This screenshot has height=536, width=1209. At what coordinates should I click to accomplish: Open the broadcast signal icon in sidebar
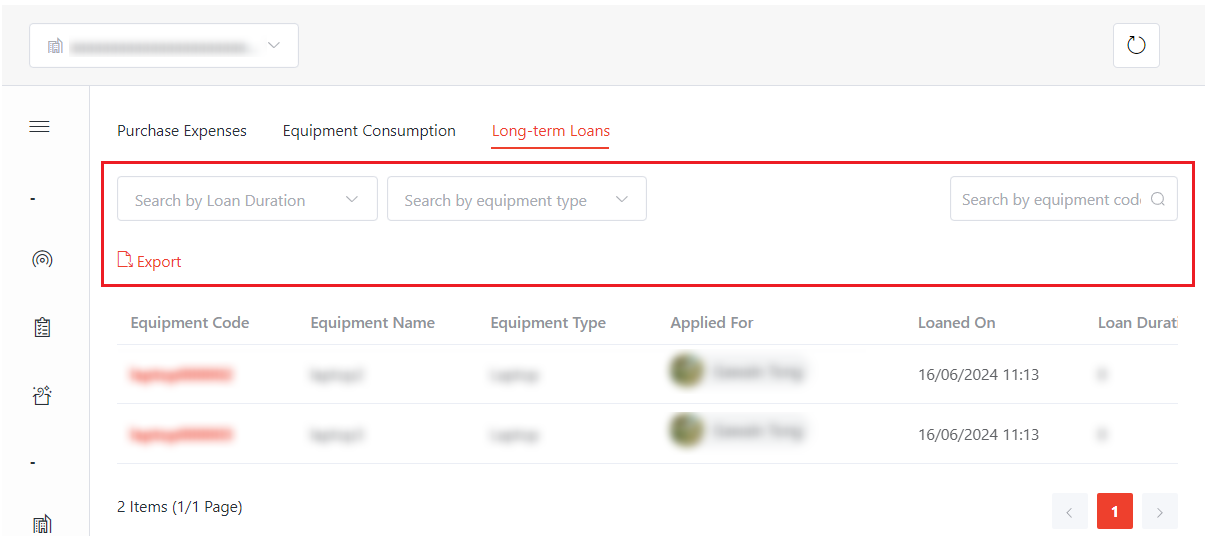tap(42, 260)
